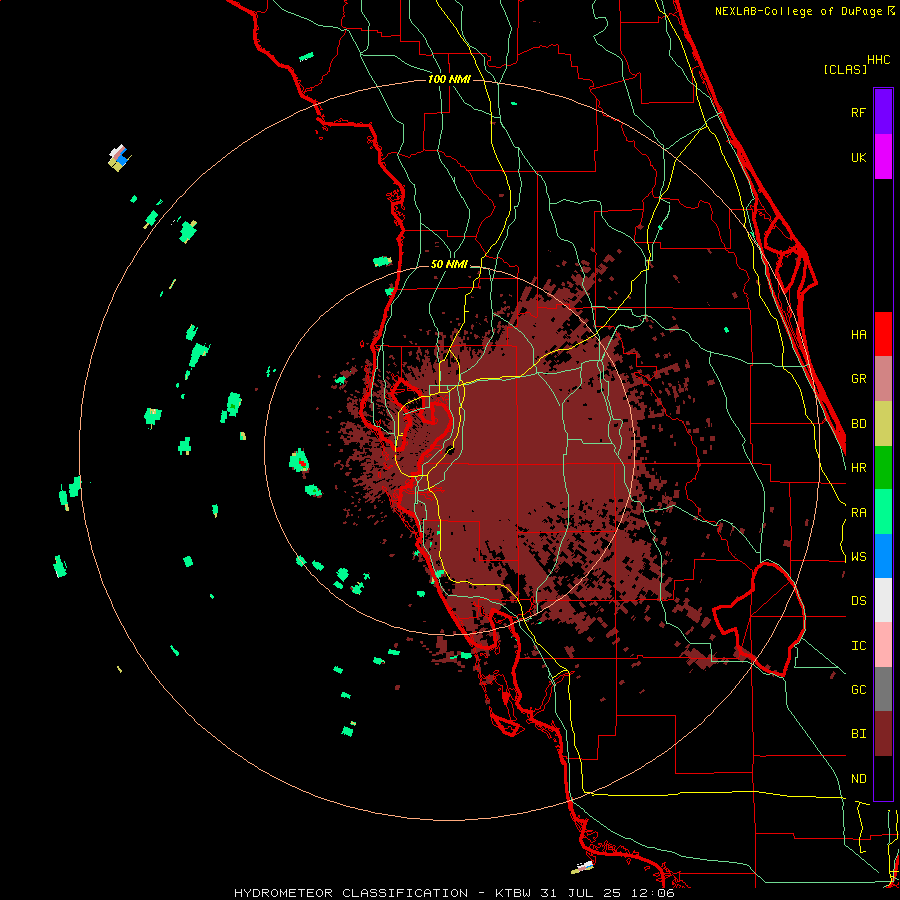This screenshot has width=900, height=900.
Task: Click the multicolored echo at far upper left
Action: point(119,158)
